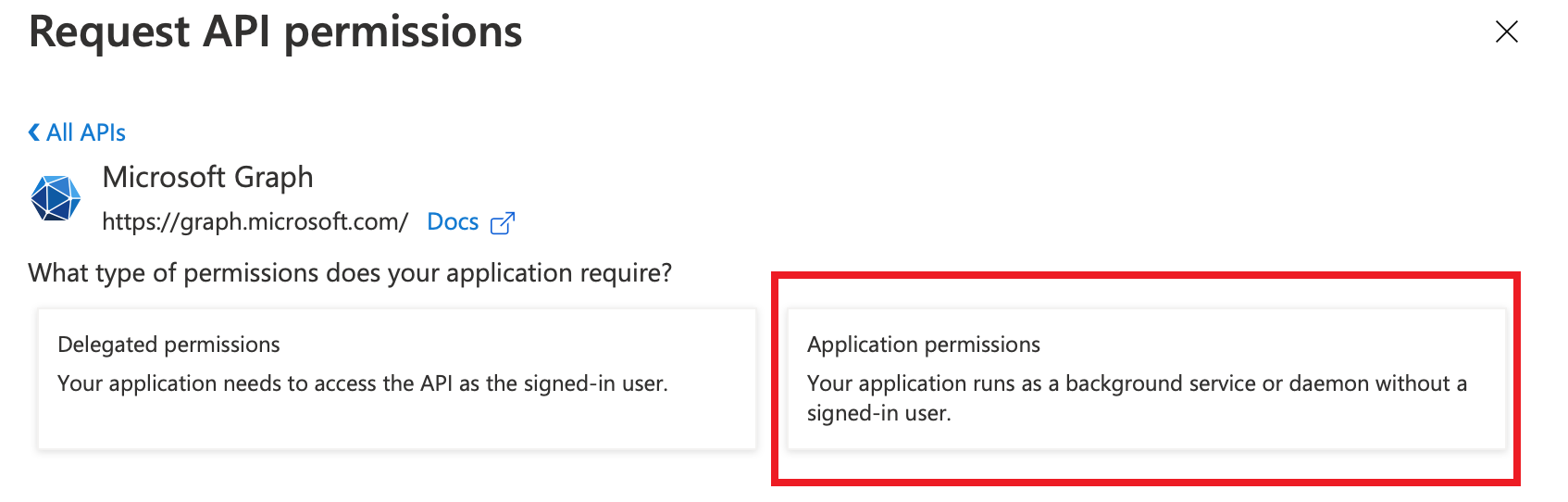The image size is (1568, 502).
Task: Click the permissions type question text
Action: [350, 273]
